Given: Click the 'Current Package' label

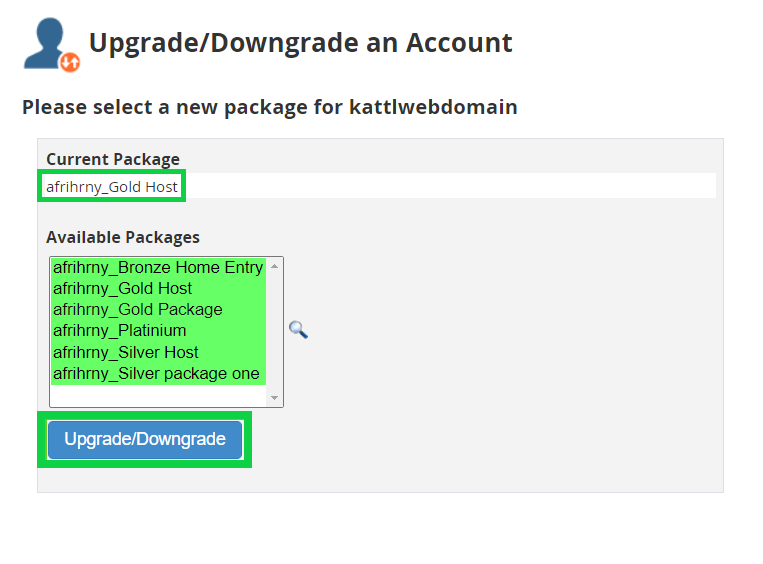Looking at the screenshot, I should click(113, 159).
